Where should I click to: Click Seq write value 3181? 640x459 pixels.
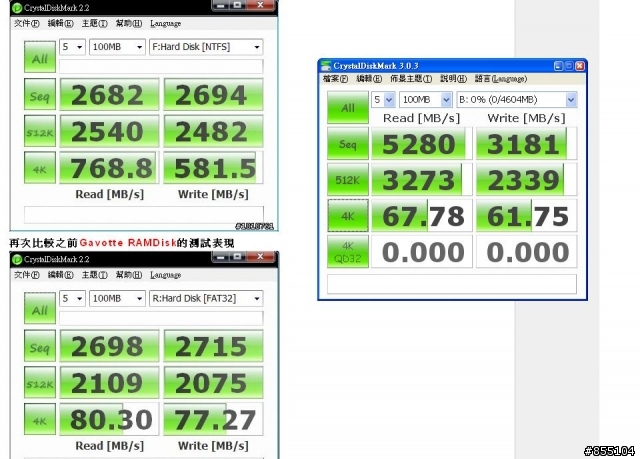(527, 144)
